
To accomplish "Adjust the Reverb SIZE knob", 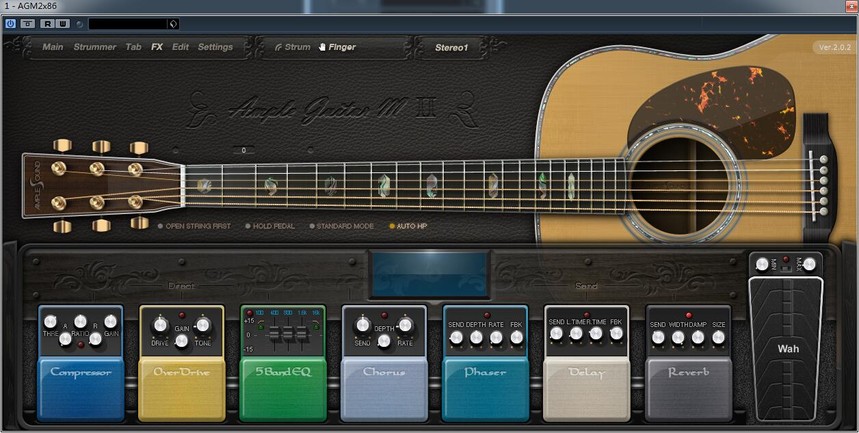I will point(718,338).
